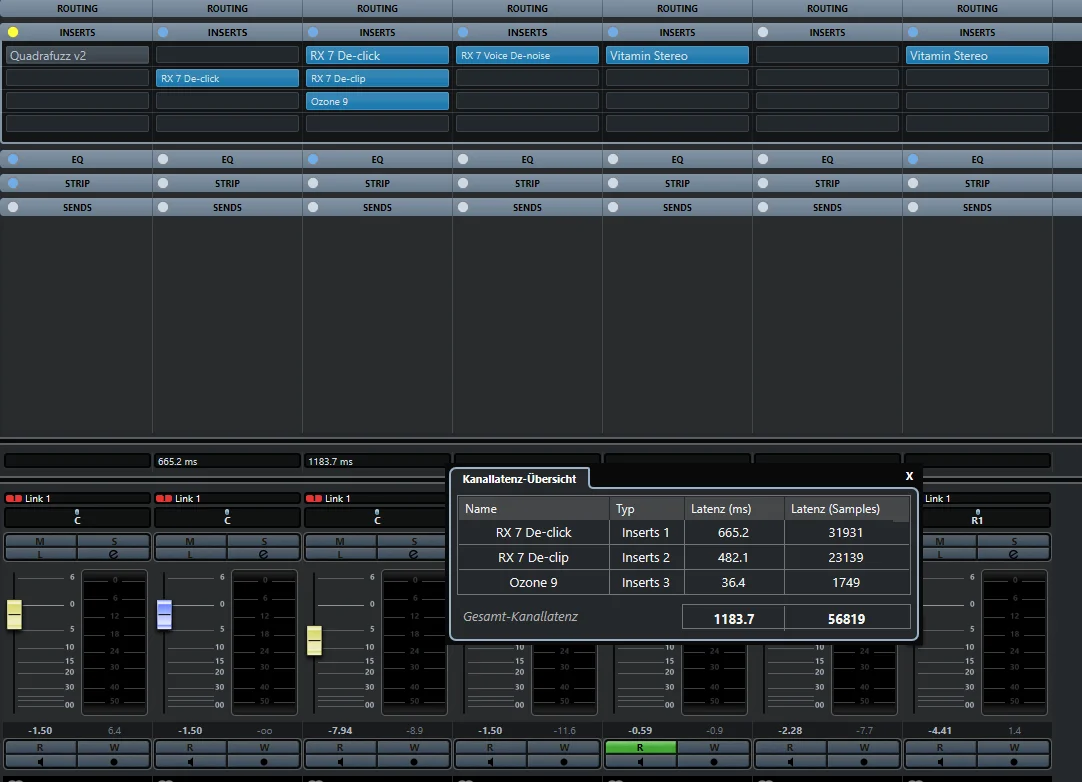Expand the EQ section on RX 7 Voice De-noise channel

click(x=527, y=159)
